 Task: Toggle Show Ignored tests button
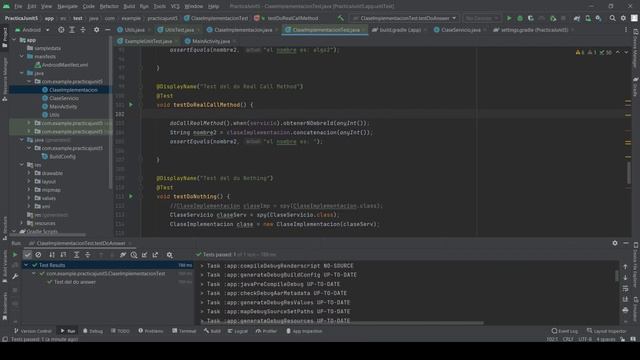click(x=38, y=255)
